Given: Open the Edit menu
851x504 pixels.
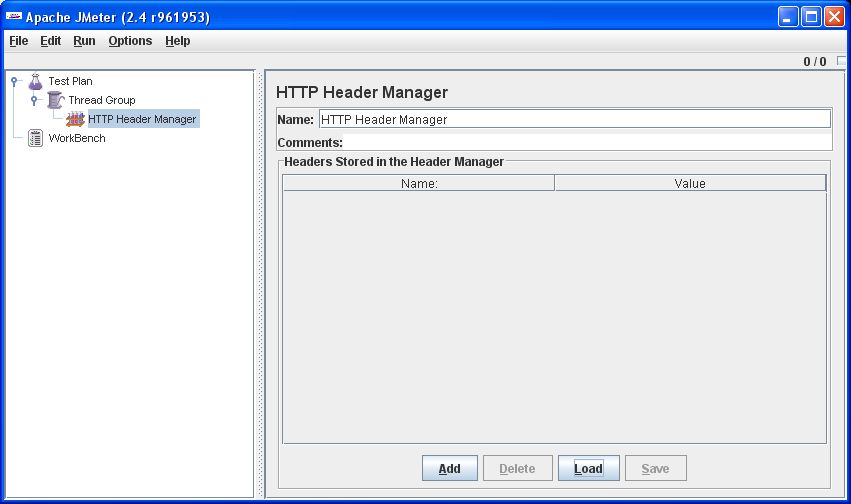Looking at the screenshot, I should pos(50,41).
